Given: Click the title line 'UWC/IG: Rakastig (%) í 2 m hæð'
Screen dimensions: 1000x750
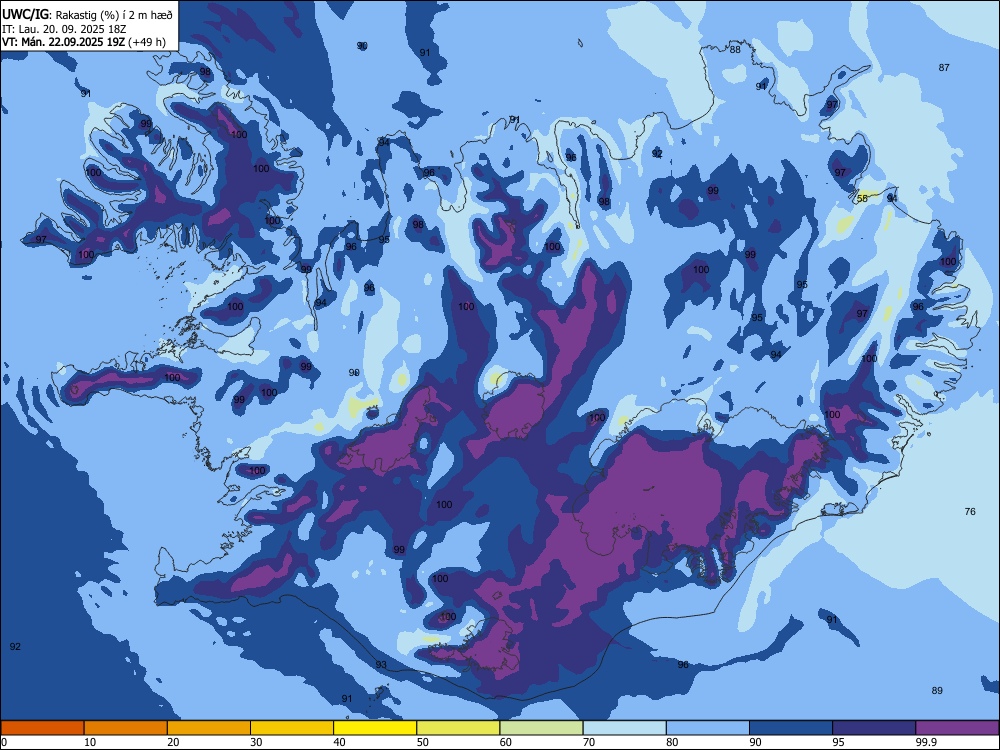Looking at the screenshot, I should pyautogui.click(x=87, y=15).
